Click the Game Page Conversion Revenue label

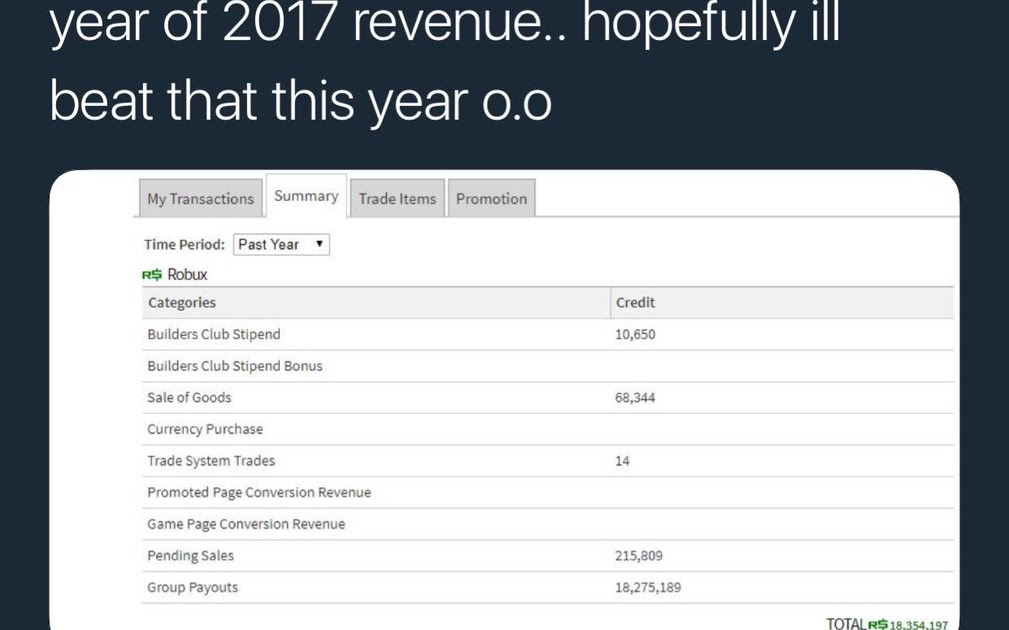246,524
